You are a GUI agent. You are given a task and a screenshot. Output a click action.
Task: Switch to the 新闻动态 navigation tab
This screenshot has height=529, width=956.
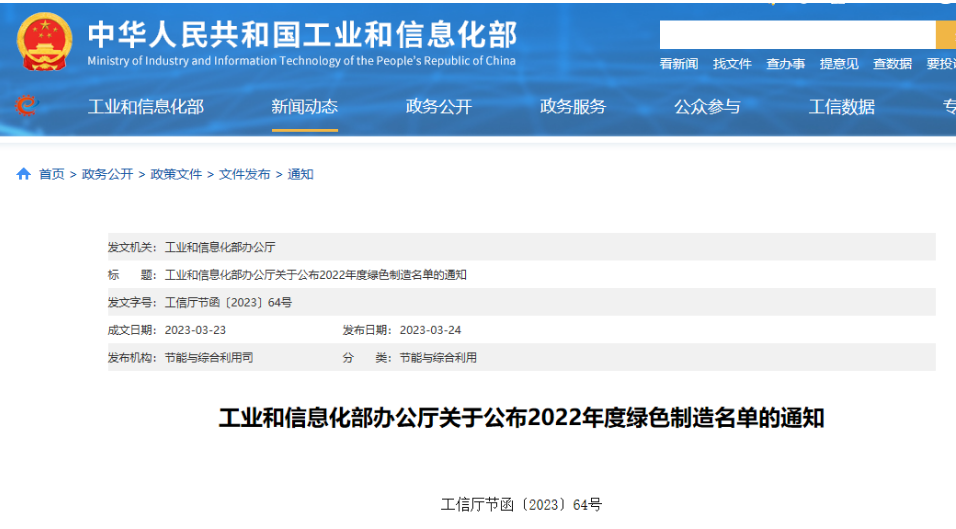(304, 107)
